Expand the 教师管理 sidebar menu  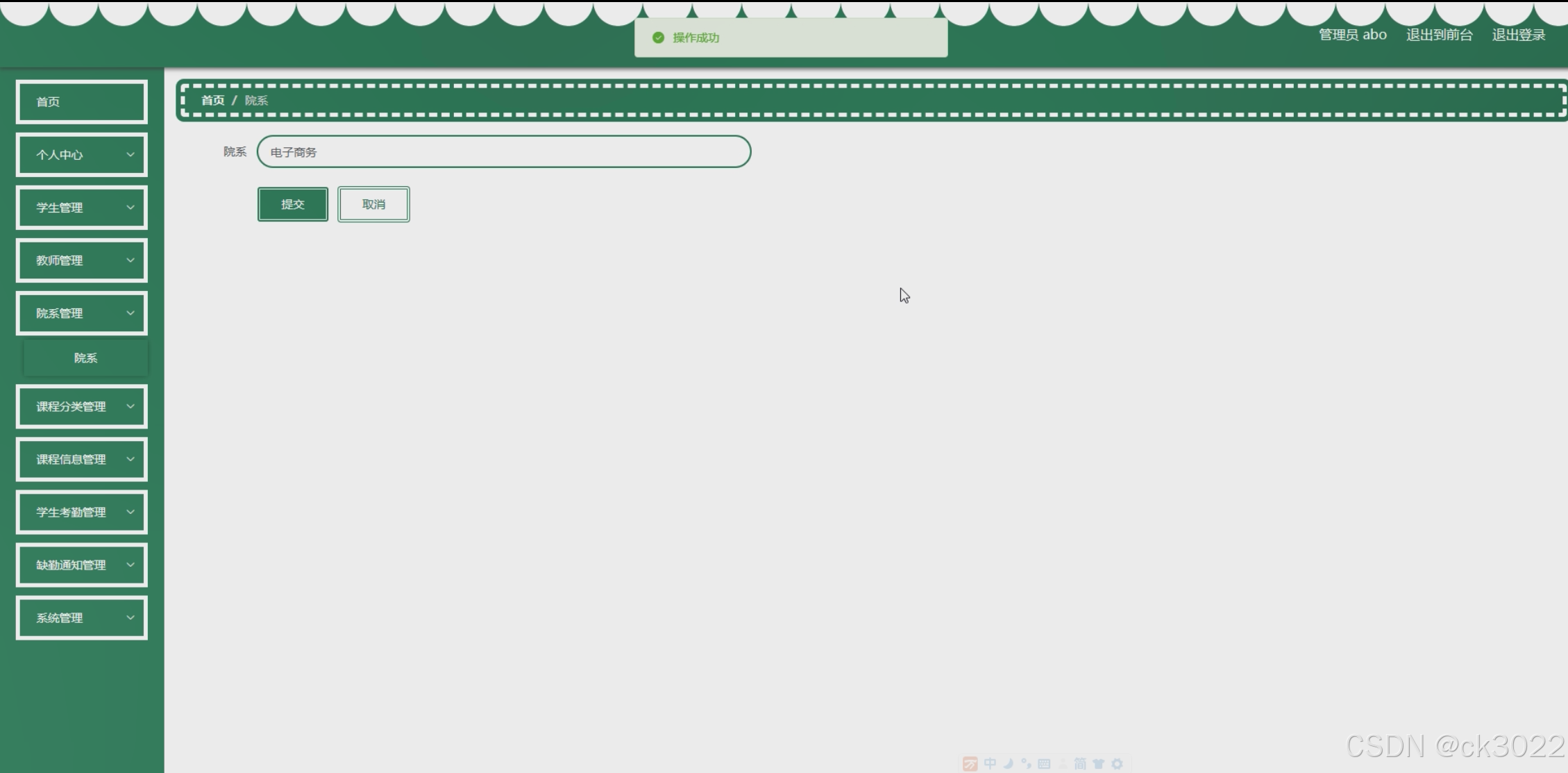pyautogui.click(x=81, y=260)
